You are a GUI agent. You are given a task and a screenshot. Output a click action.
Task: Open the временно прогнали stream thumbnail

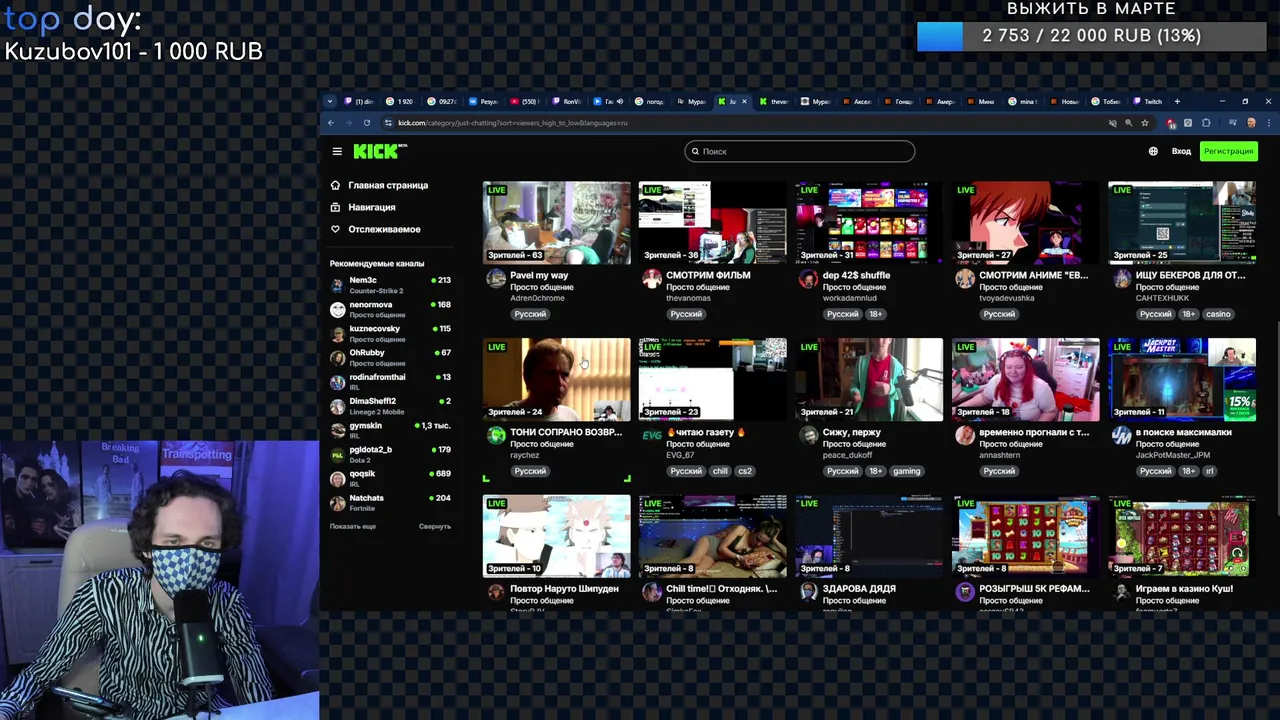[x=1025, y=379]
